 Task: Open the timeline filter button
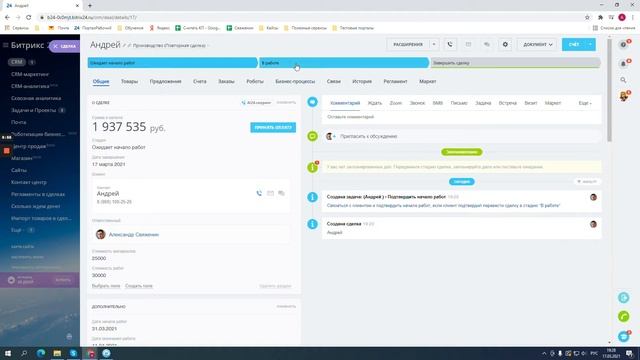(x=587, y=181)
